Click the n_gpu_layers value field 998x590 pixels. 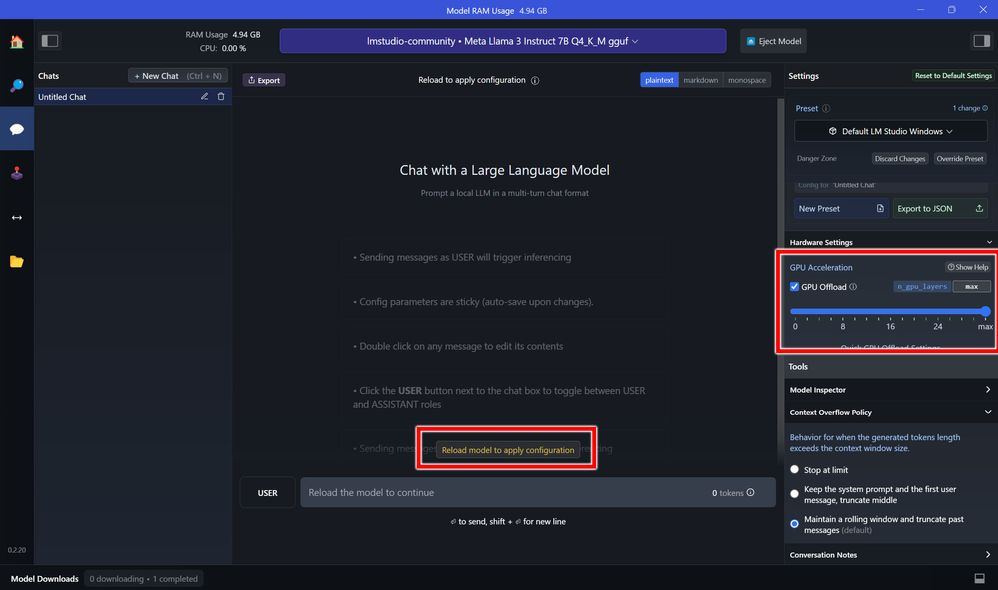coord(922,286)
